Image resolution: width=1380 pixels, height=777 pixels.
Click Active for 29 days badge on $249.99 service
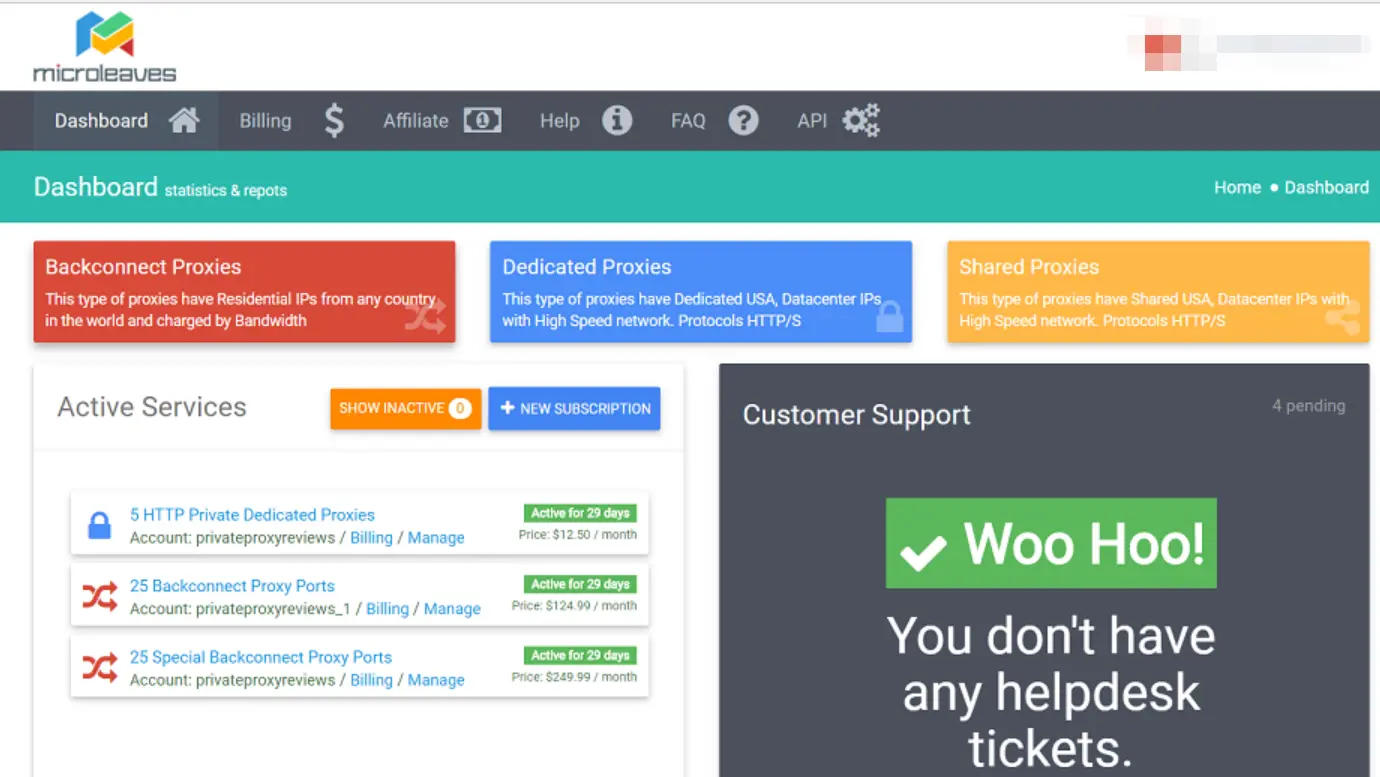coord(580,655)
